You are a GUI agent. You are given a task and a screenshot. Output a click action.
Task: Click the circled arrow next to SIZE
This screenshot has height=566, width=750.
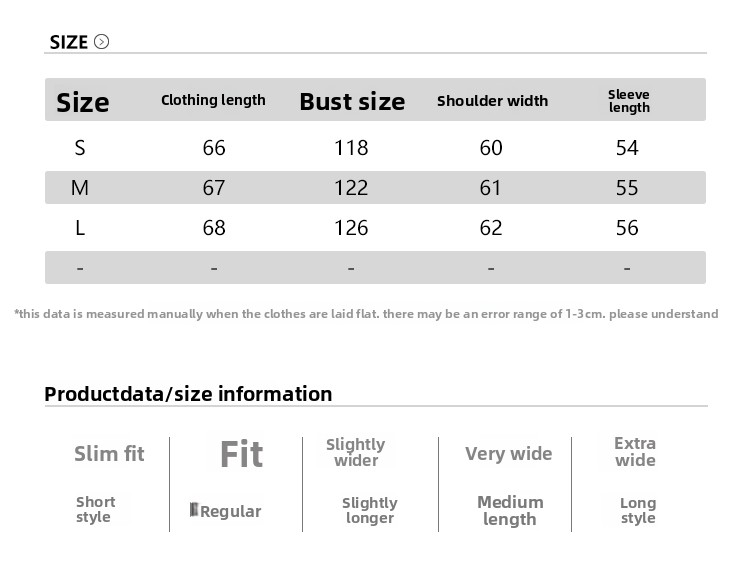point(101,42)
